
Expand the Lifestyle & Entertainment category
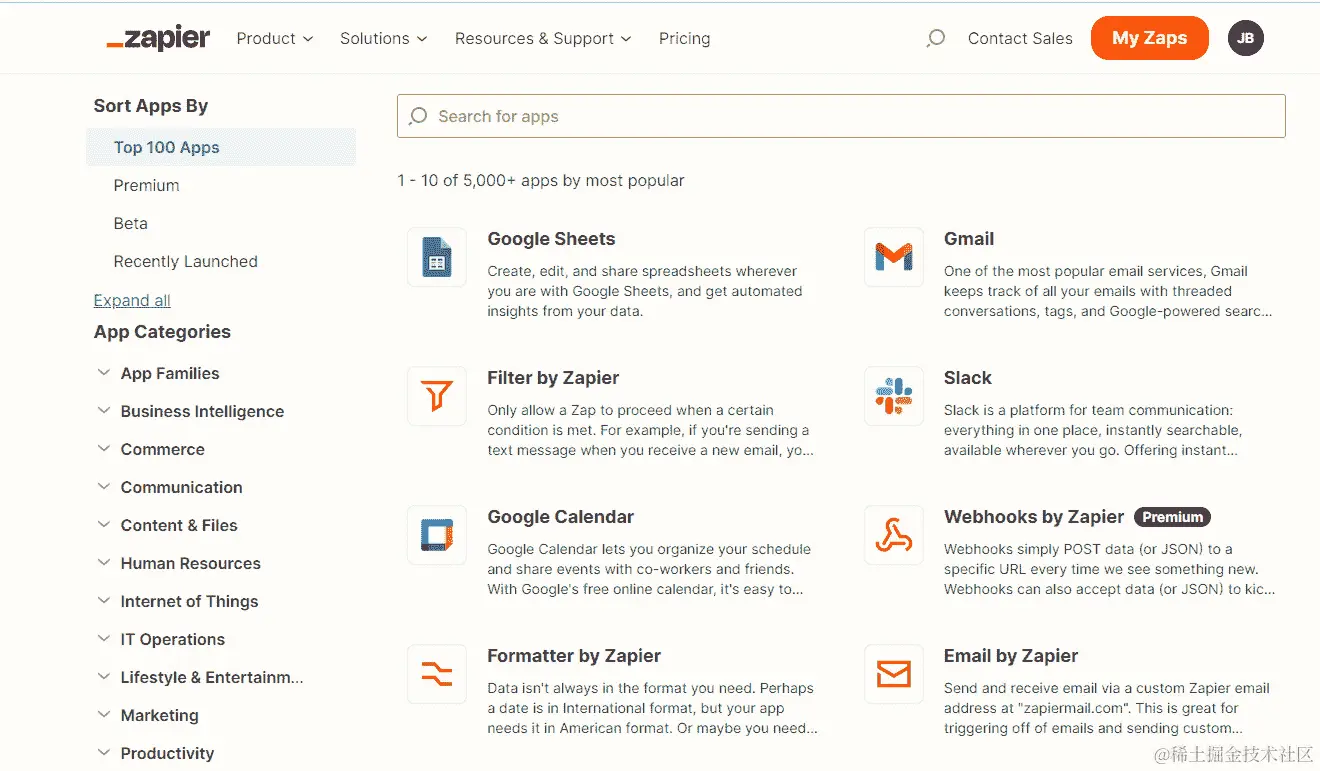point(200,677)
